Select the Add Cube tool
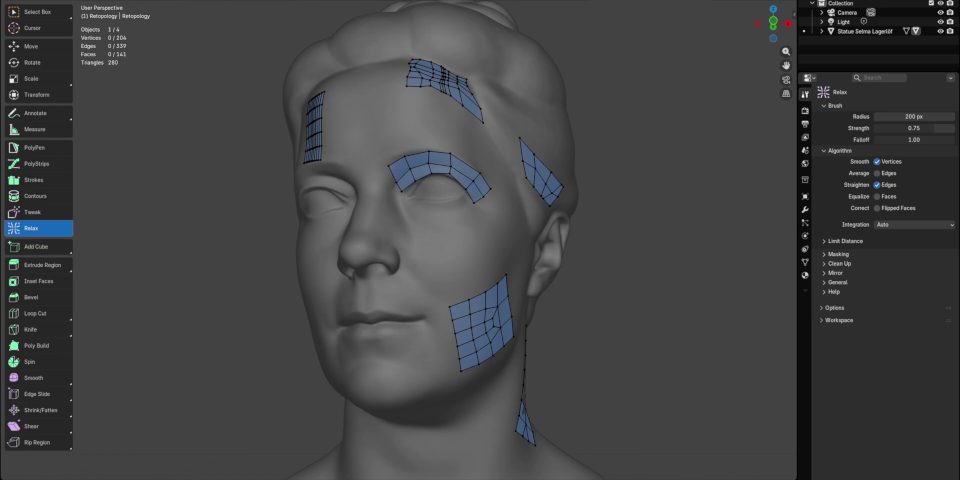 (36, 246)
